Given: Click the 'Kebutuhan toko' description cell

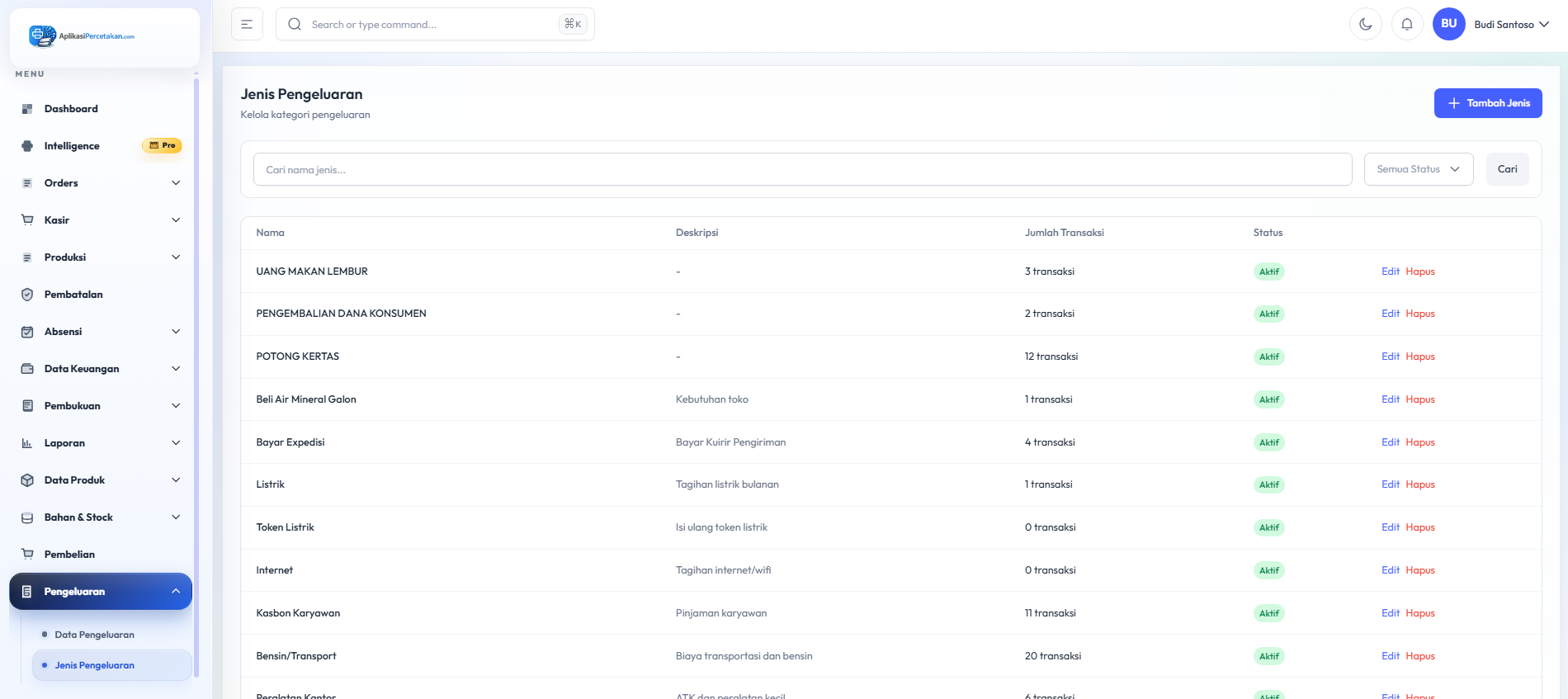Looking at the screenshot, I should point(712,399).
